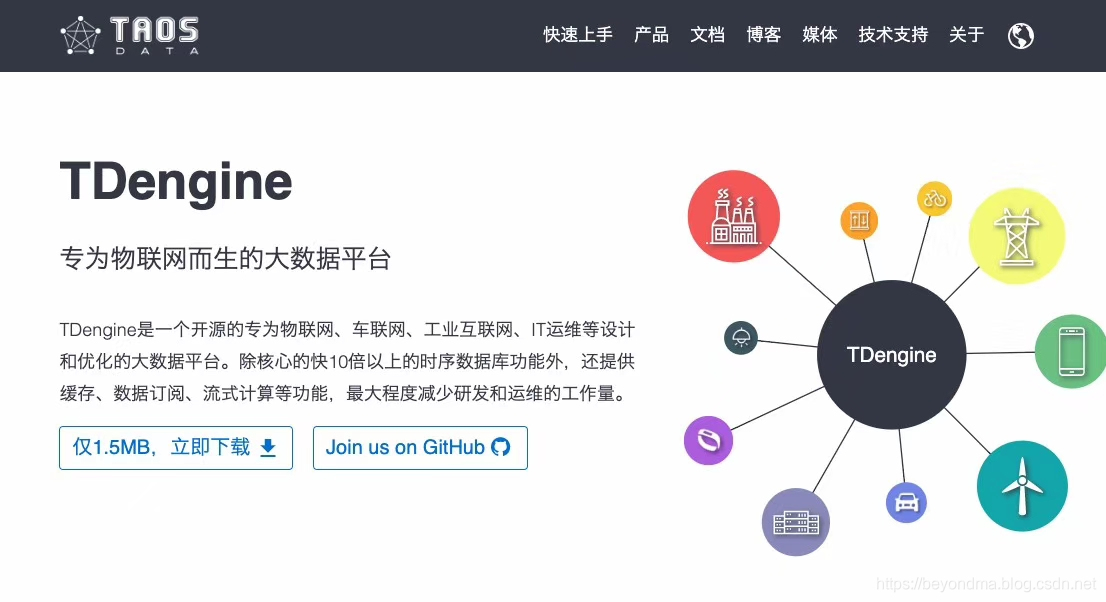Open the 快速上手 menu item
This screenshot has width=1106, height=602.
coord(578,35)
